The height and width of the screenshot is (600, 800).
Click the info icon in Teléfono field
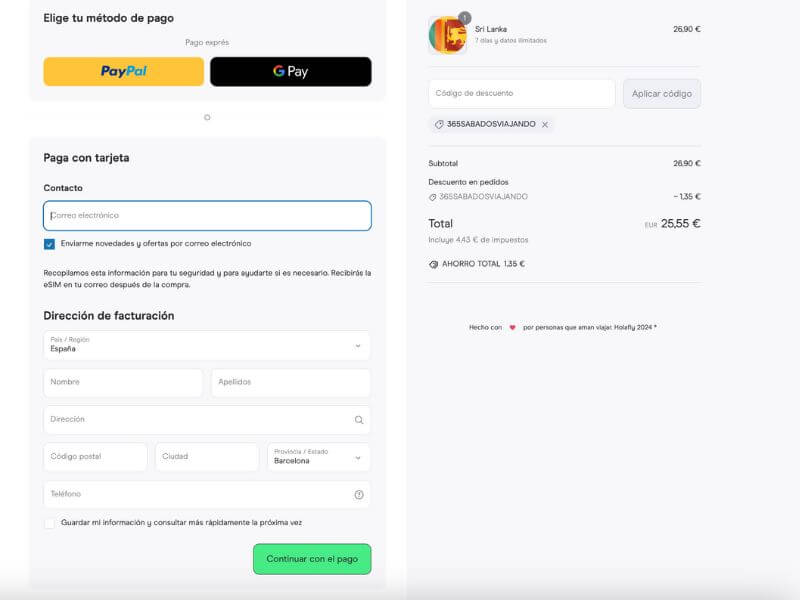pyautogui.click(x=359, y=494)
